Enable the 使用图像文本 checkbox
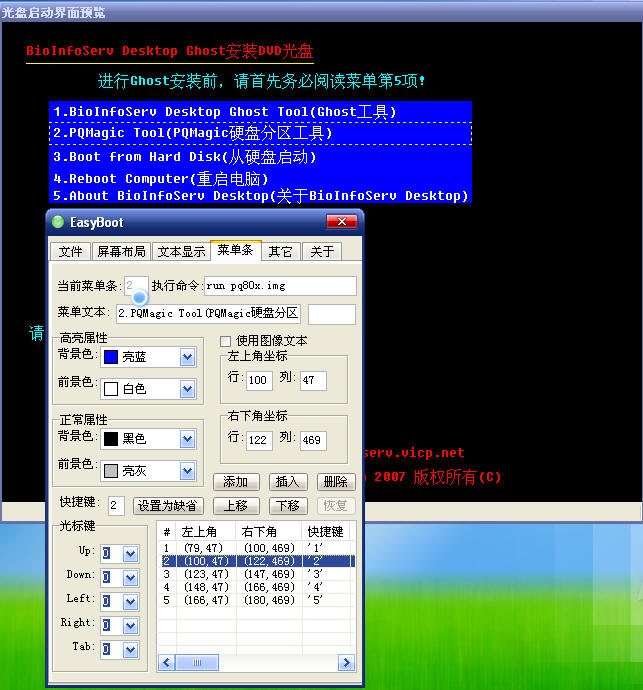This screenshot has height=690, width=643. 225,341
